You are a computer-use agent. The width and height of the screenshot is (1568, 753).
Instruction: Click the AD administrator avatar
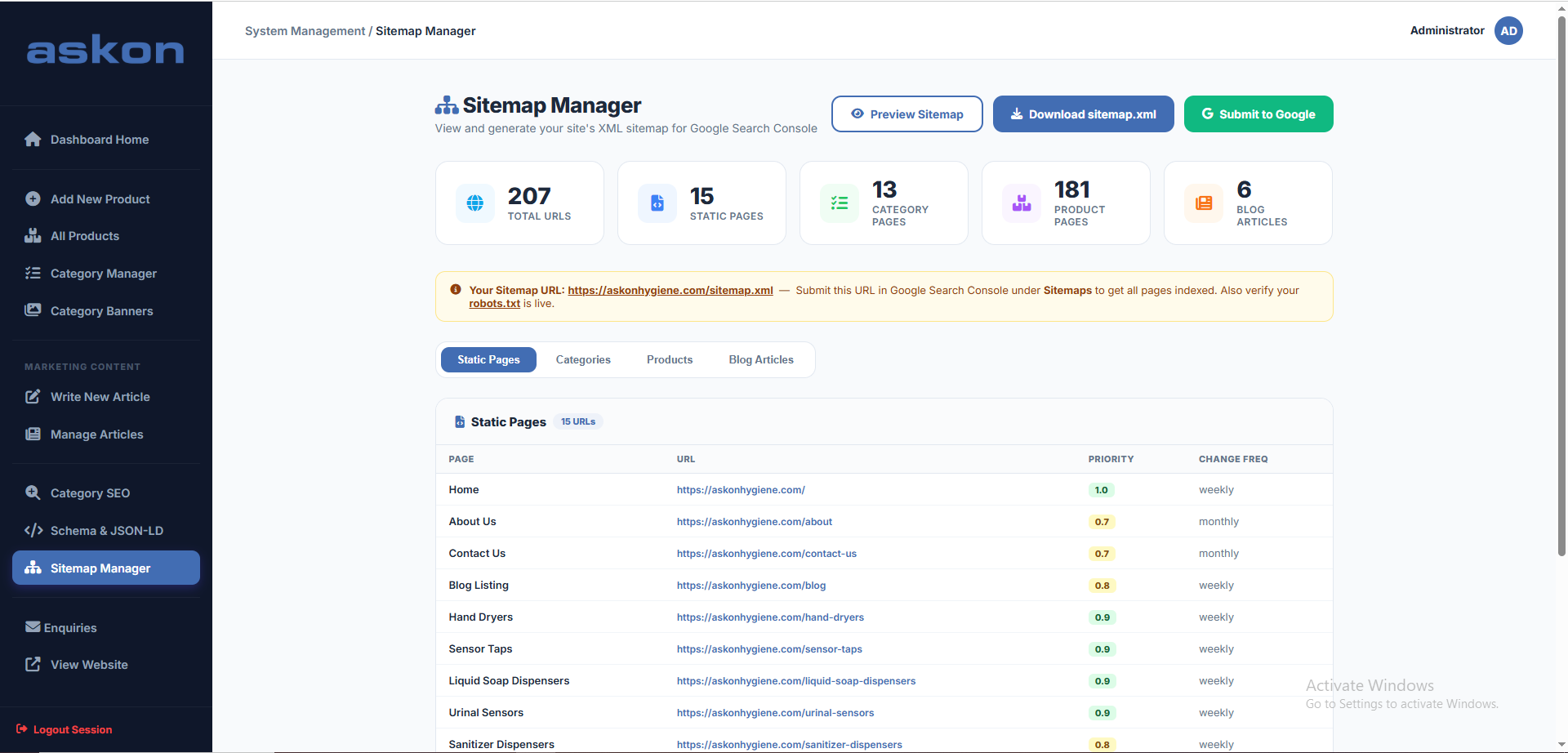tap(1508, 31)
